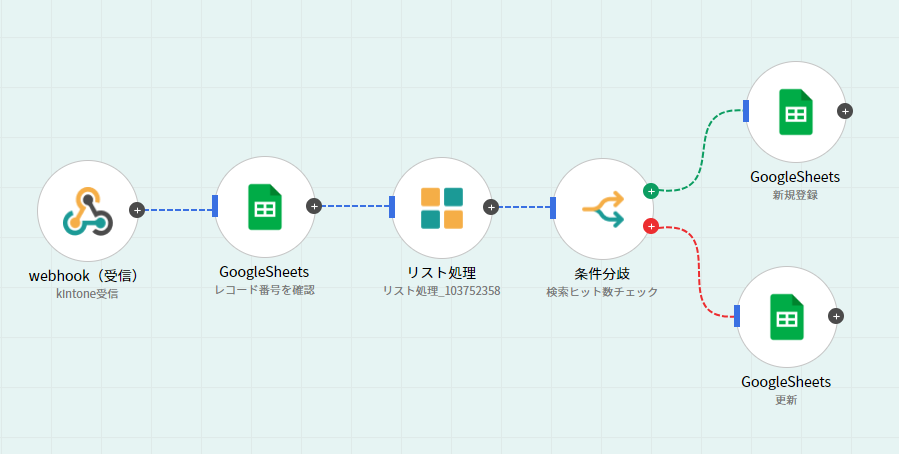This screenshot has width=899, height=454.
Task: Click plus button on webhook node
Action: point(136,210)
